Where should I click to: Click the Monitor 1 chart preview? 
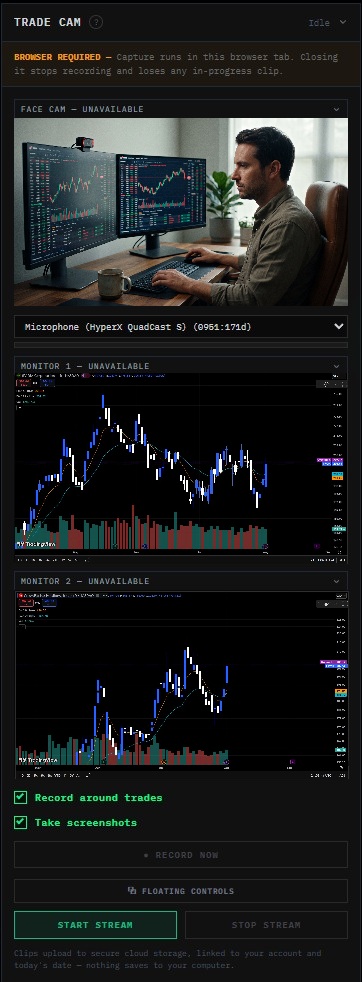181,468
